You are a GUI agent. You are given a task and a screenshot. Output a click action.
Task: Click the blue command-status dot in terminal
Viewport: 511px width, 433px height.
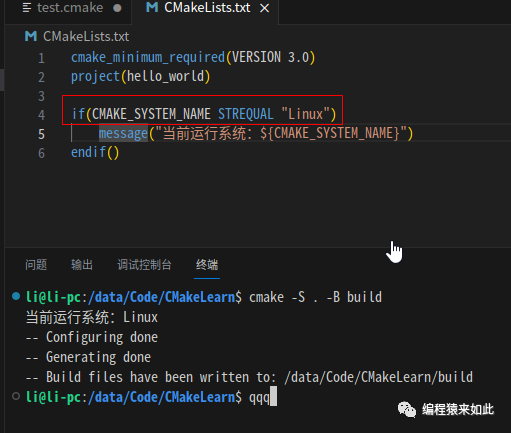tap(16, 296)
